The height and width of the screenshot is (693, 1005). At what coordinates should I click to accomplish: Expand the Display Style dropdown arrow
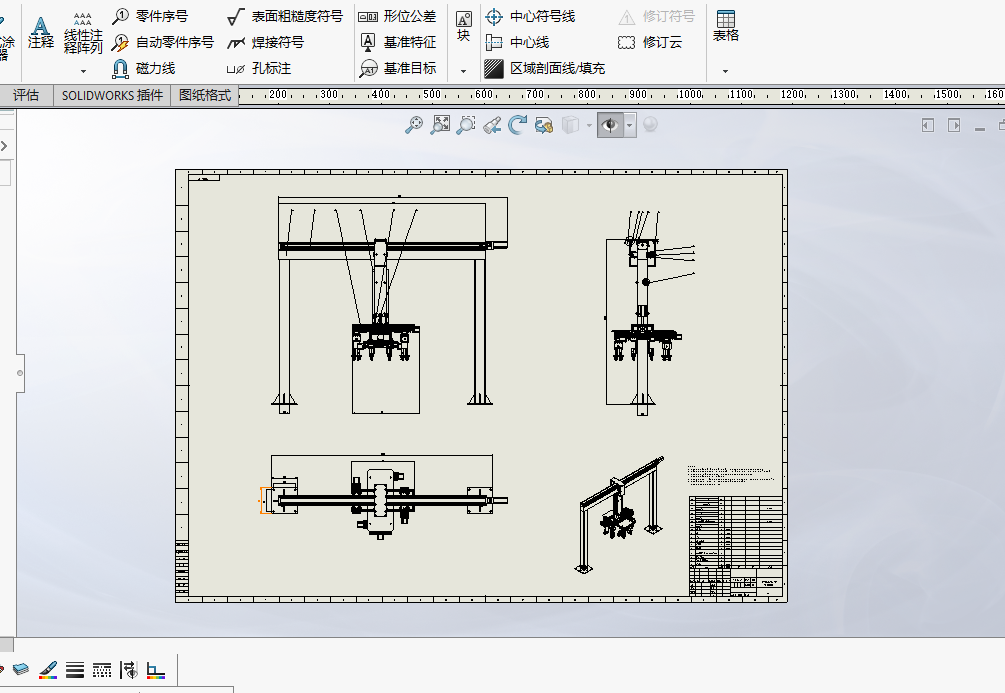click(589, 125)
